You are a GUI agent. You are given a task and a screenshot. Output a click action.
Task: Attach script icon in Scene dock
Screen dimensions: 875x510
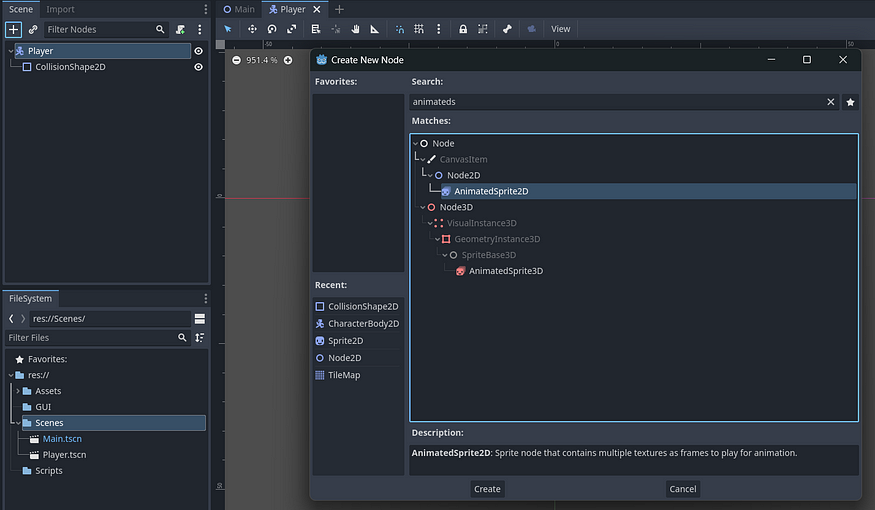pyautogui.click(x=180, y=30)
